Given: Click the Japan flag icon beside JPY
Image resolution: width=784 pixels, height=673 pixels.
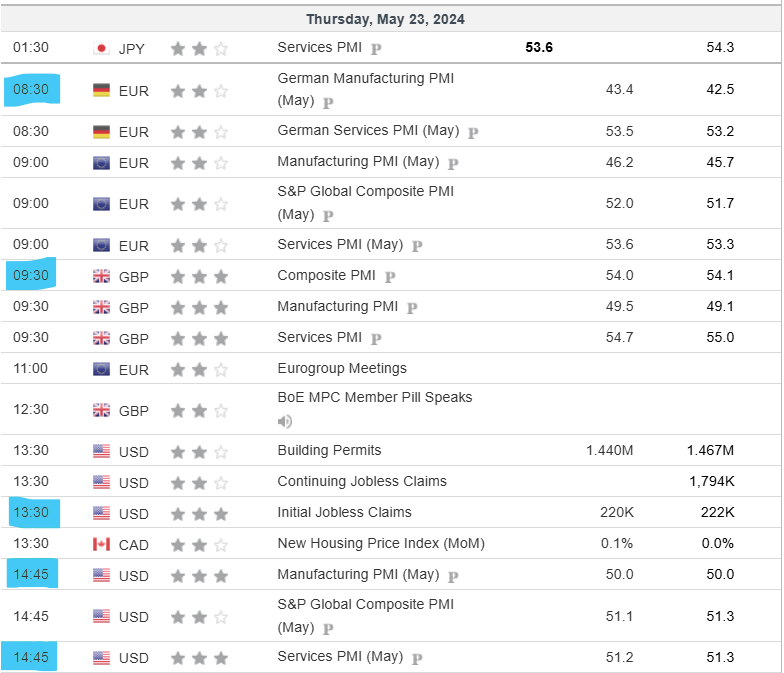Looking at the screenshot, I should tap(101, 48).
